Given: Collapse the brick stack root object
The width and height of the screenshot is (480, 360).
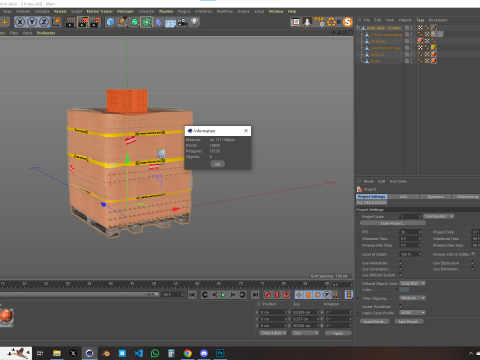Looking at the screenshot, I should coord(358,28).
